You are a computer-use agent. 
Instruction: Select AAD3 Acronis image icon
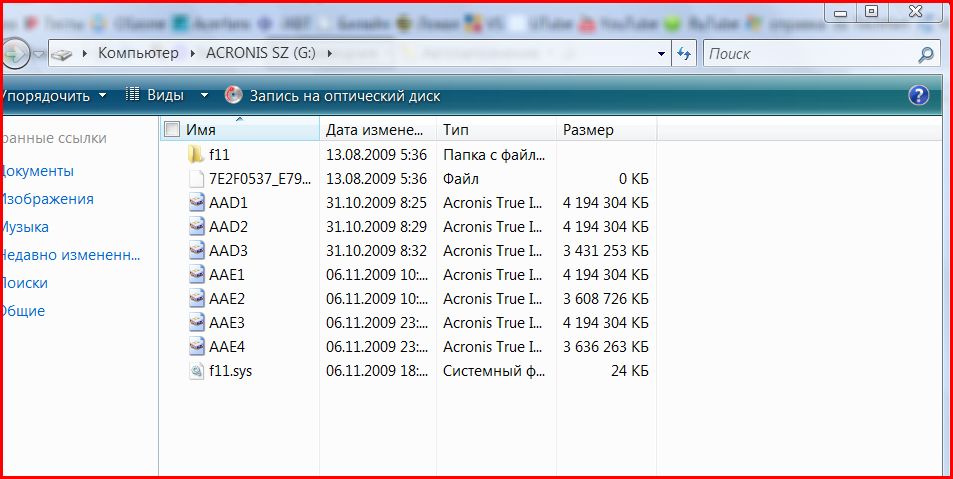coord(196,250)
